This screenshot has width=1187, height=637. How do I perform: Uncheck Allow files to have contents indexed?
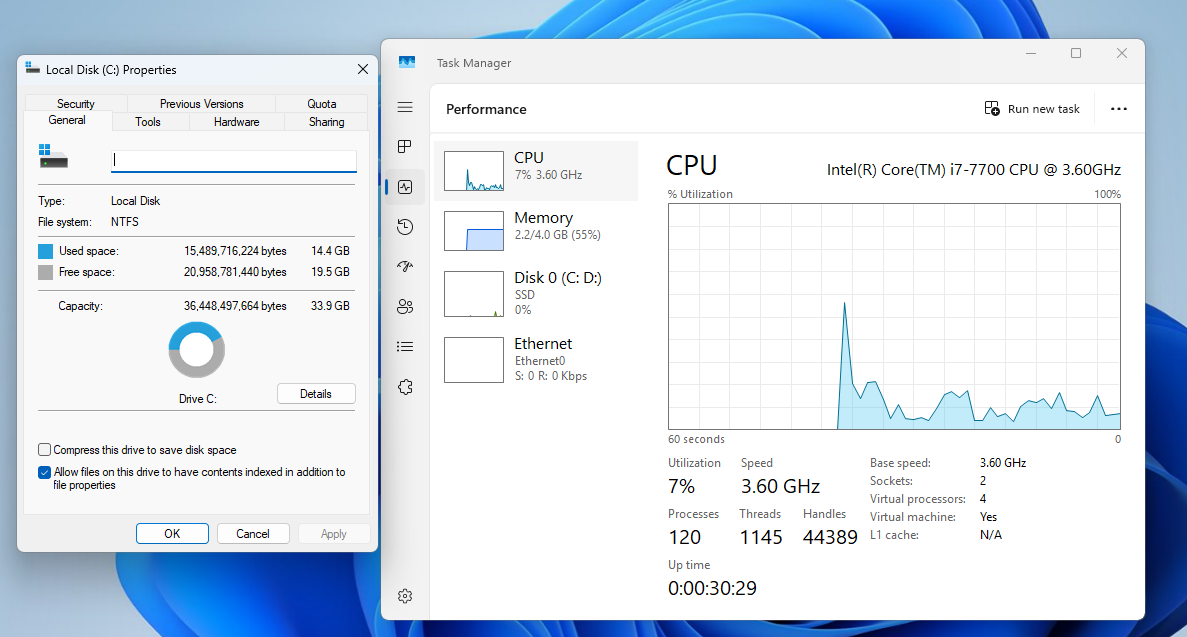coord(45,472)
